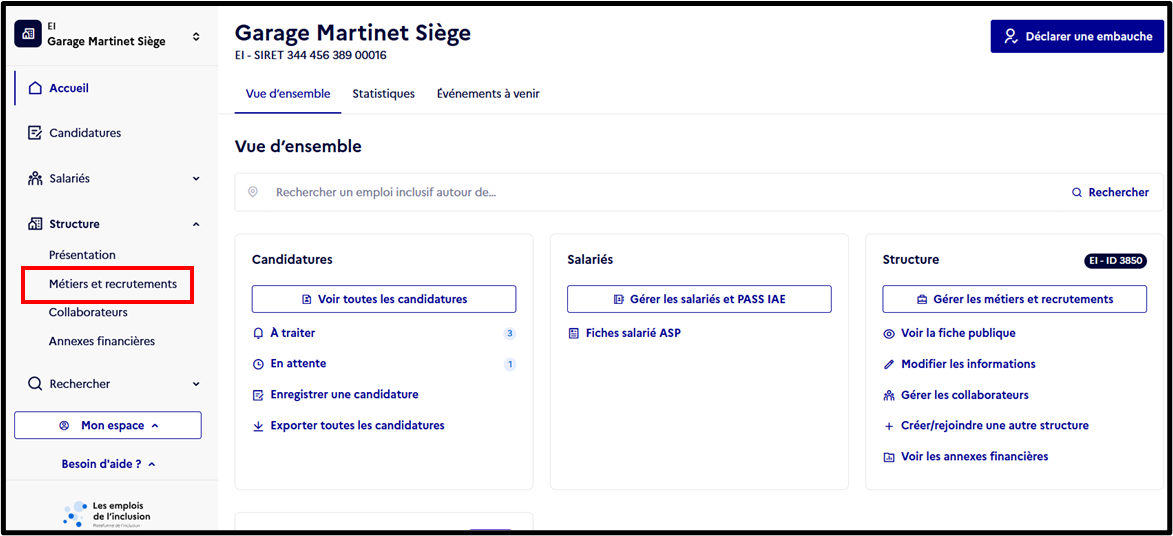Viewport: 1173px width, 536px height.
Task: Open Collaborateurs under Structure
Action: point(88,312)
